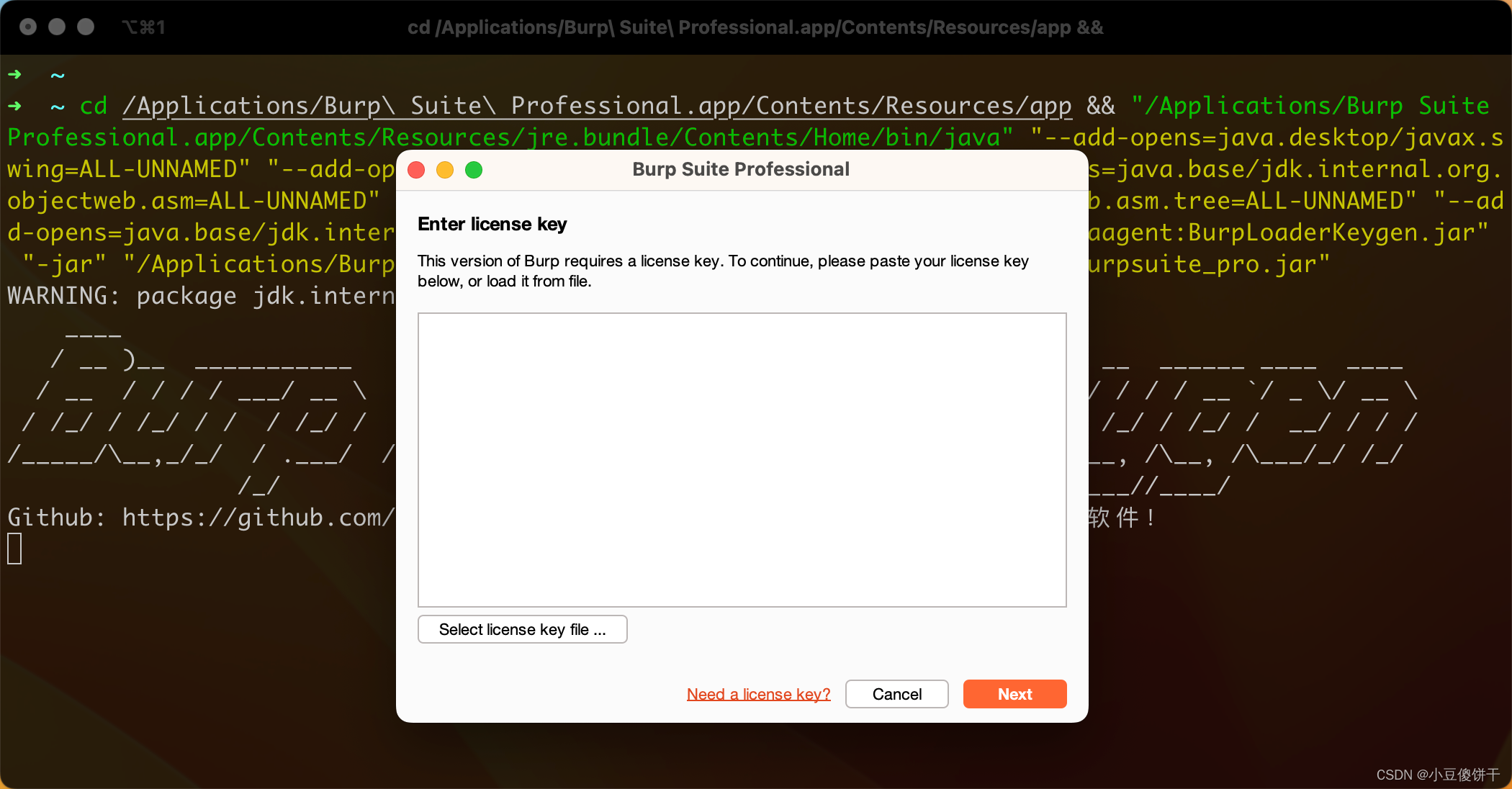
Task: Click the underlined /Applications path in terminal
Action: [x=596, y=106]
